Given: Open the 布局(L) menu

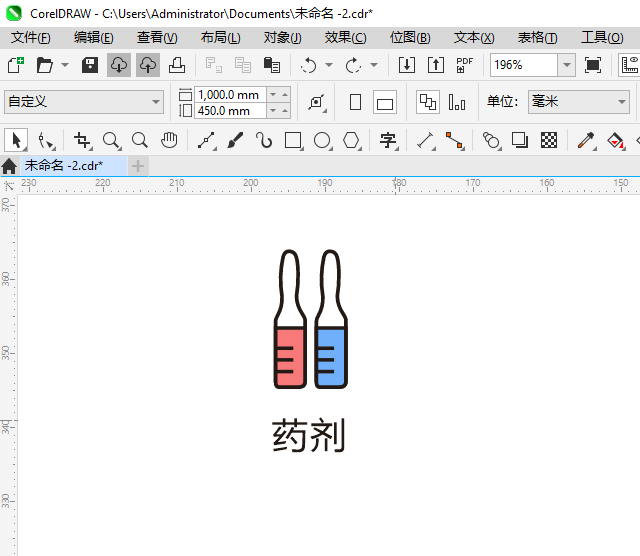Looking at the screenshot, I should coord(220,38).
